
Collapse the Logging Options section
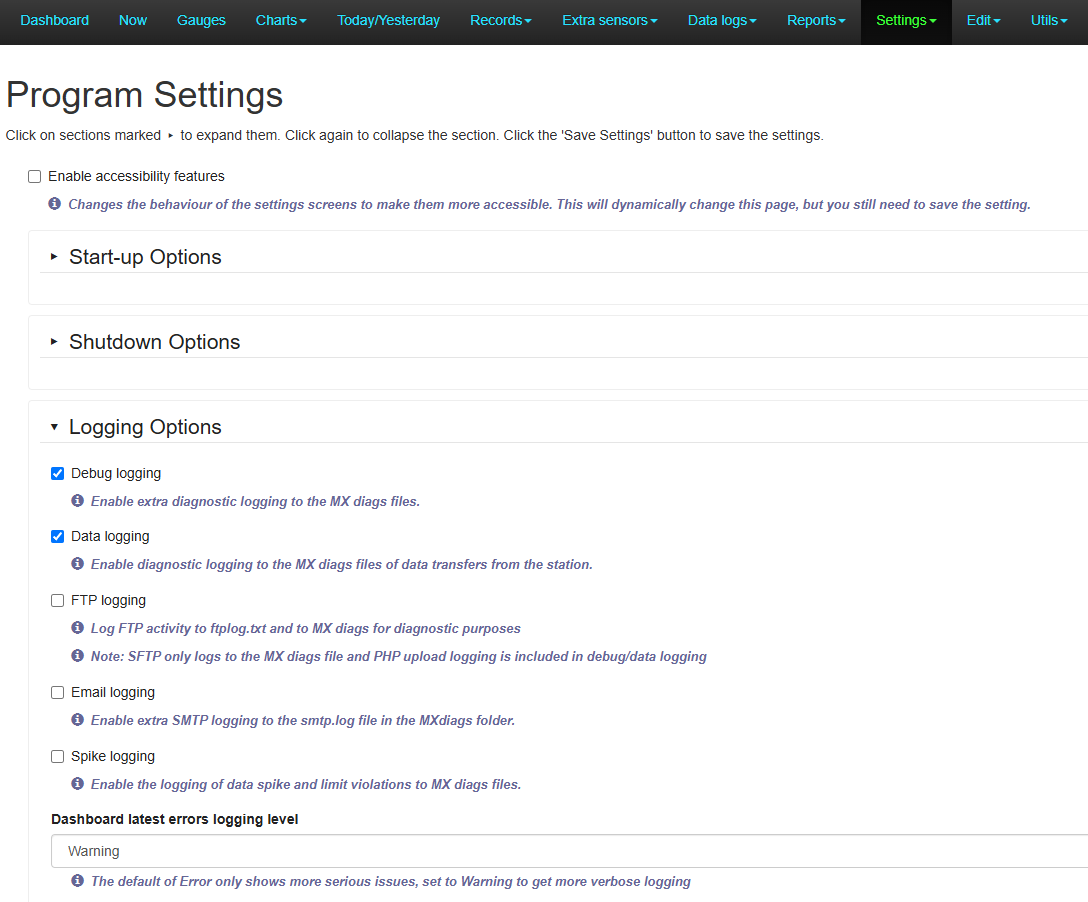[x=145, y=427]
